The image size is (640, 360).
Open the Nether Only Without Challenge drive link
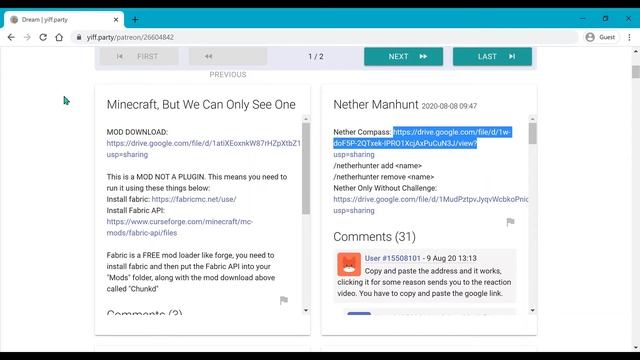pyautogui.click(x=431, y=199)
